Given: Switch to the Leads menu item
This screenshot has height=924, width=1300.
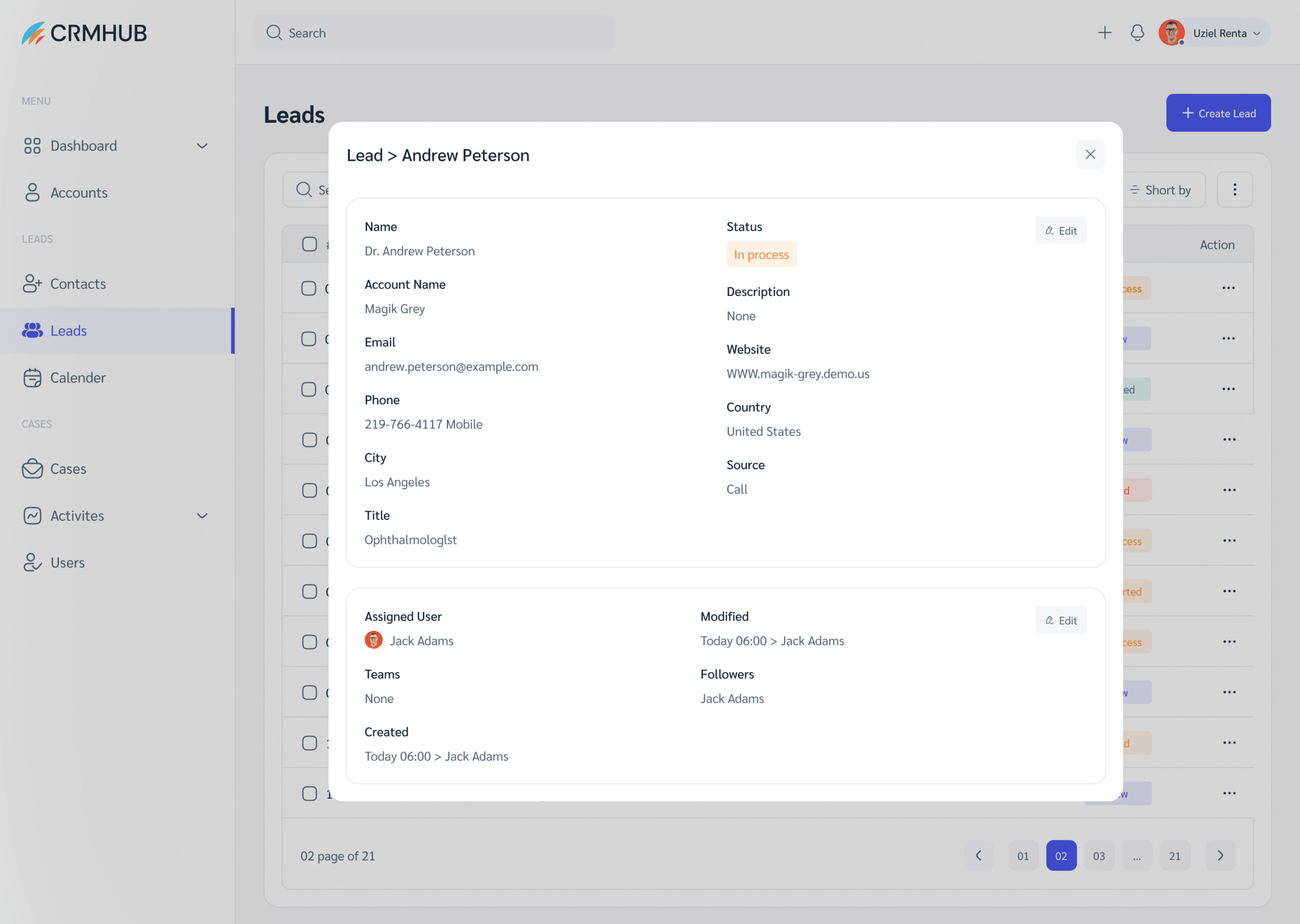Looking at the screenshot, I should coord(68,331).
